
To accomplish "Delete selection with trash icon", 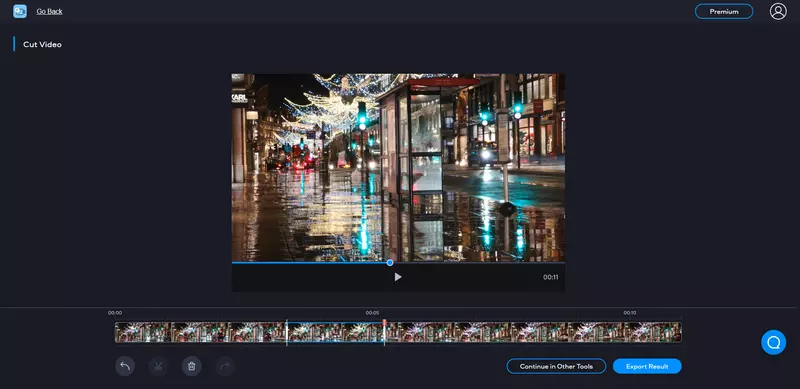I will [192, 366].
